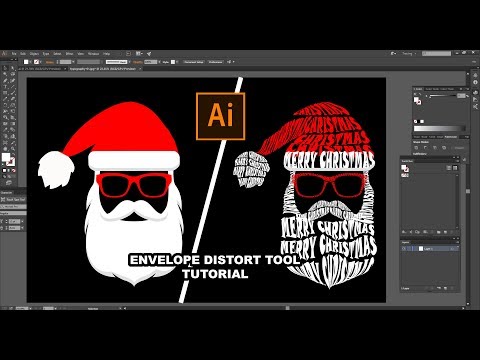Set paint to None in the toolbar

point(14,170)
